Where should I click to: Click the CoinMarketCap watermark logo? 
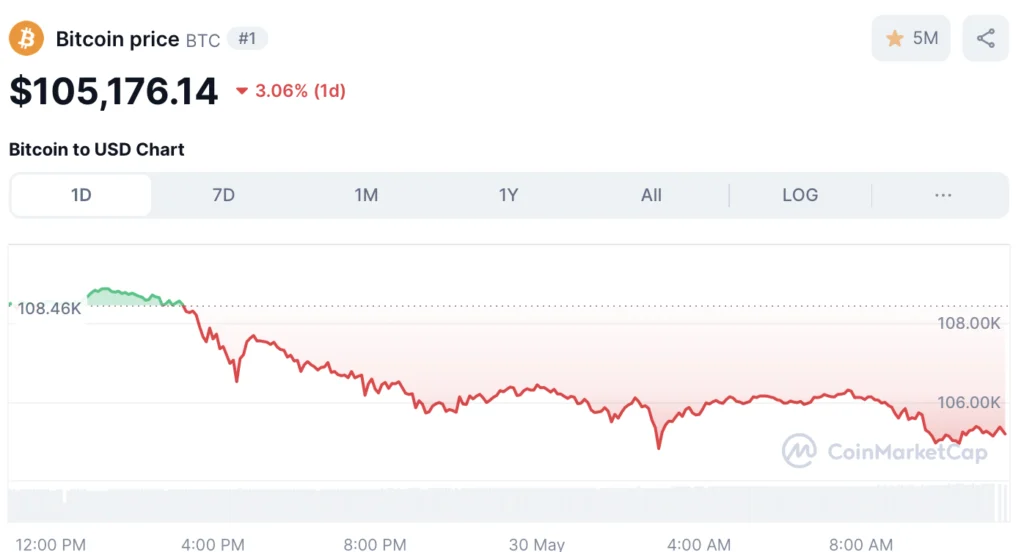point(885,451)
